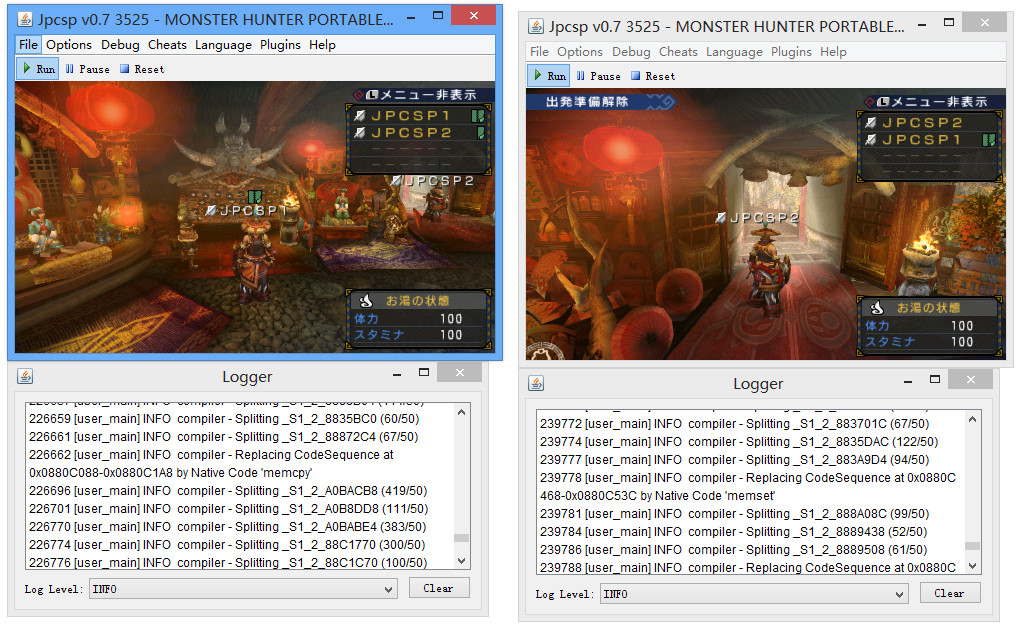
Task: Reset the emulator in the left window
Action: [x=142, y=69]
